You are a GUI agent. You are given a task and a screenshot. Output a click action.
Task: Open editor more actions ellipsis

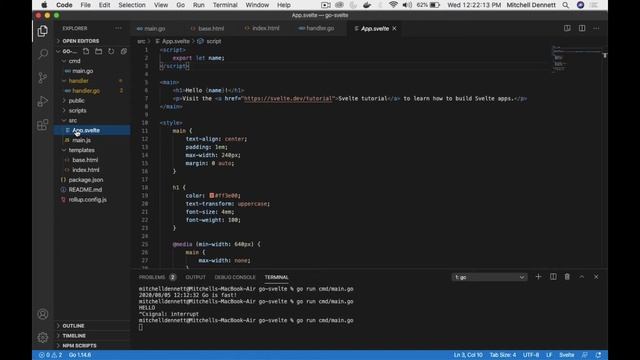pos(596,28)
